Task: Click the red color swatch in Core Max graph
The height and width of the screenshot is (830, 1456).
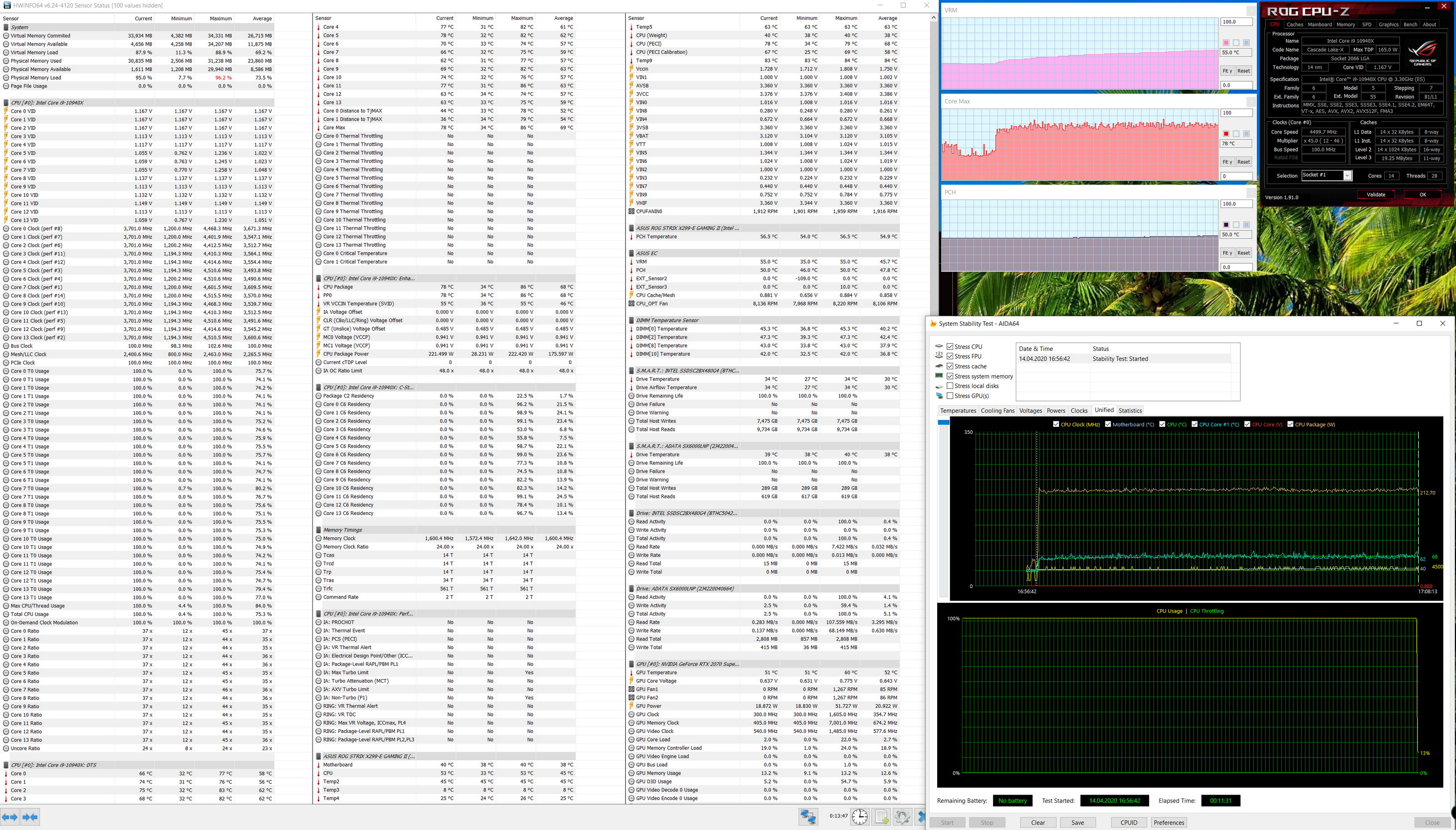Action: [x=1226, y=133]
